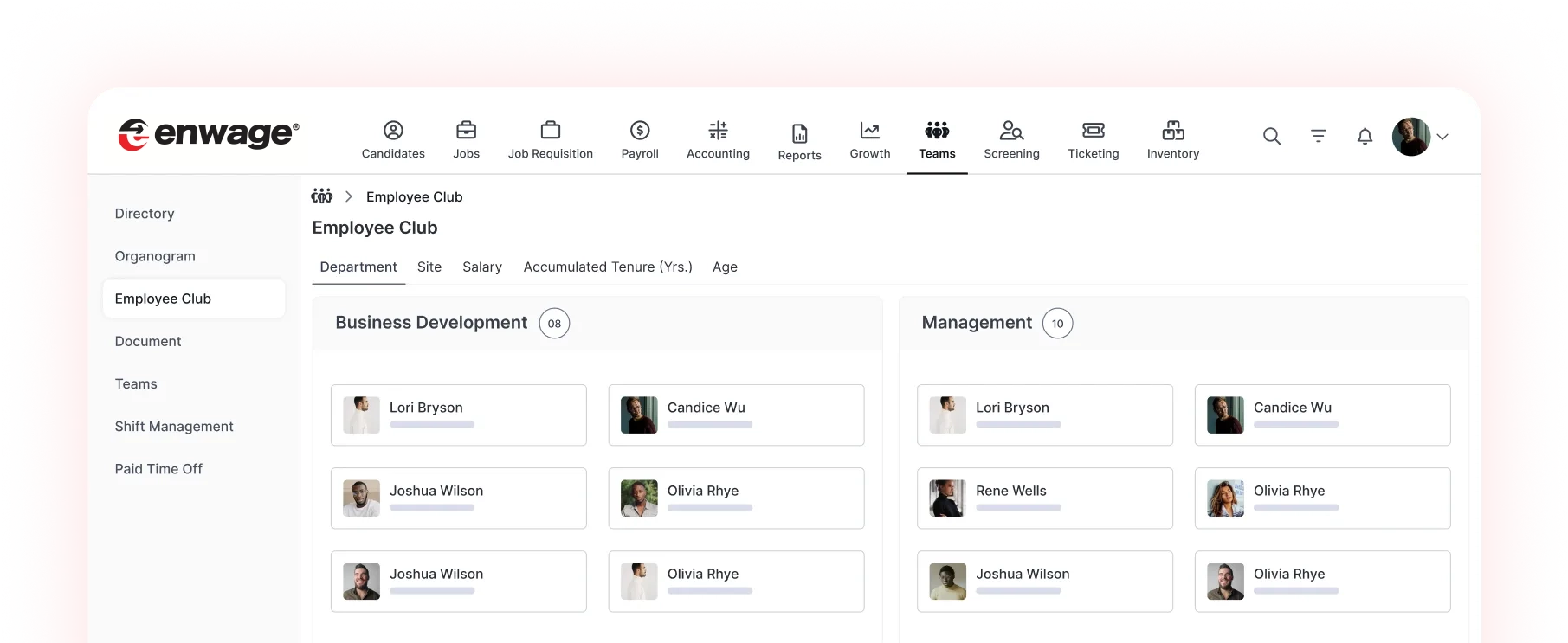Open the Reports document icon
This screenshot has height=643, width=1568.
[x=799, y=133]
